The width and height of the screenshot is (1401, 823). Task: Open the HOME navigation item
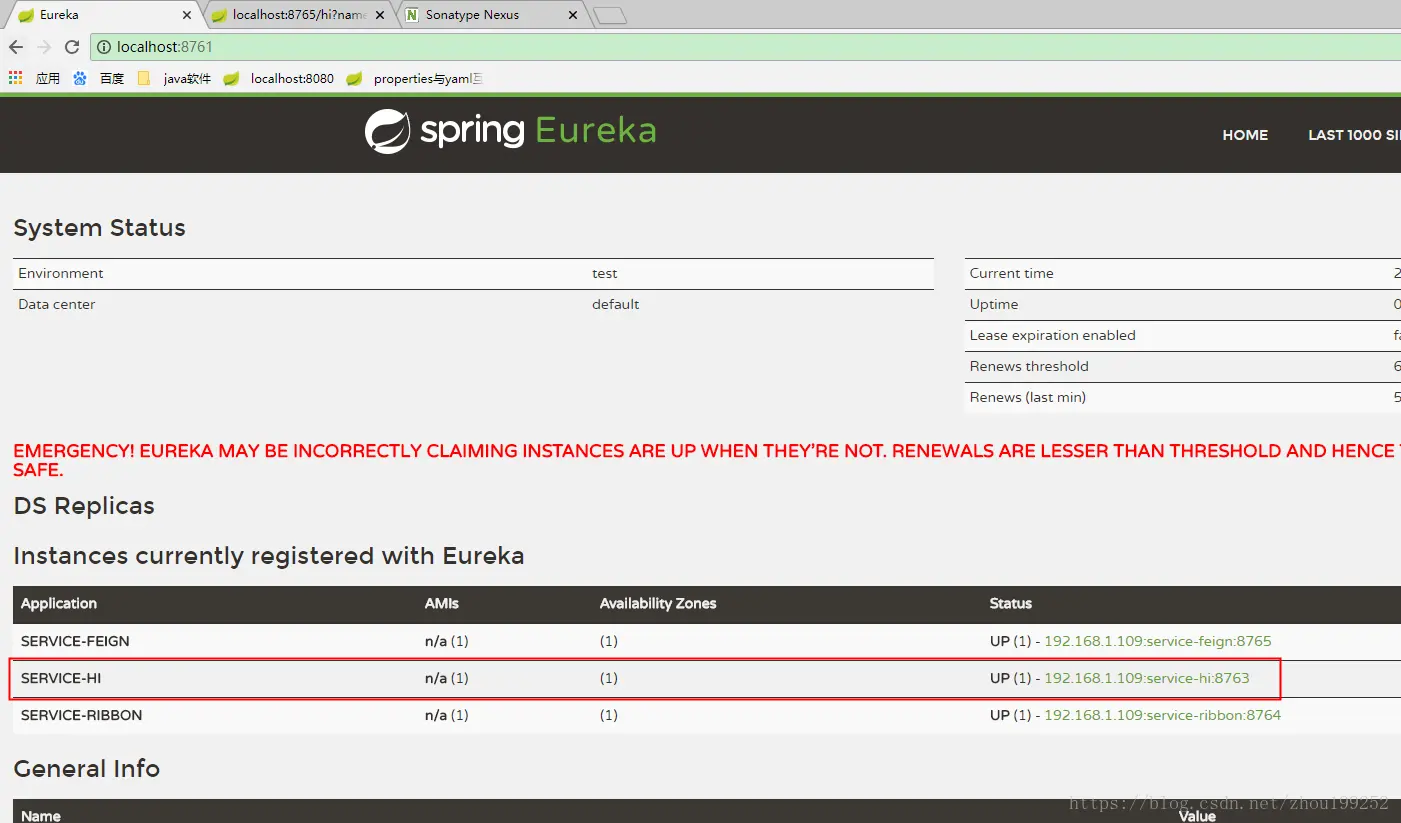coord(1245,135)
